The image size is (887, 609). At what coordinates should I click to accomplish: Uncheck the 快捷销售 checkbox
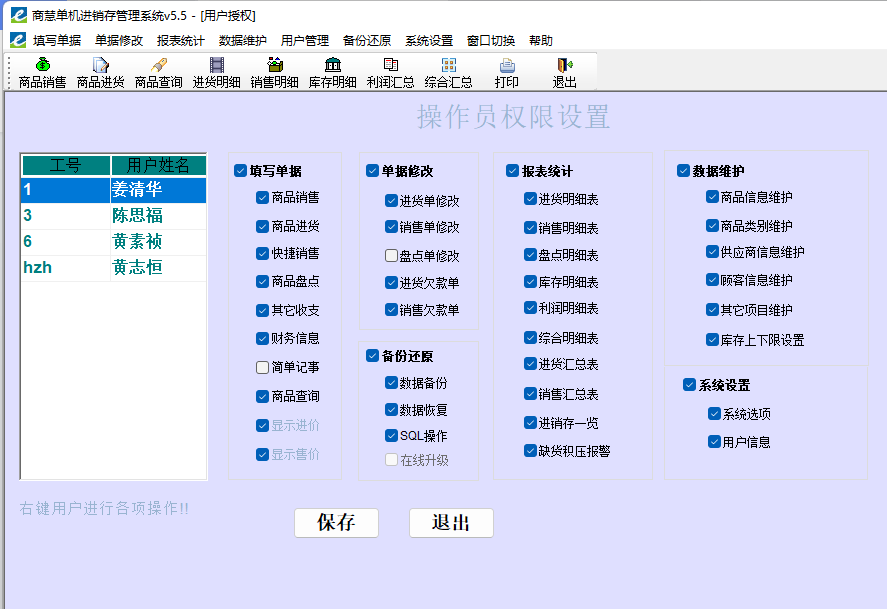click(x=262, y=253)
